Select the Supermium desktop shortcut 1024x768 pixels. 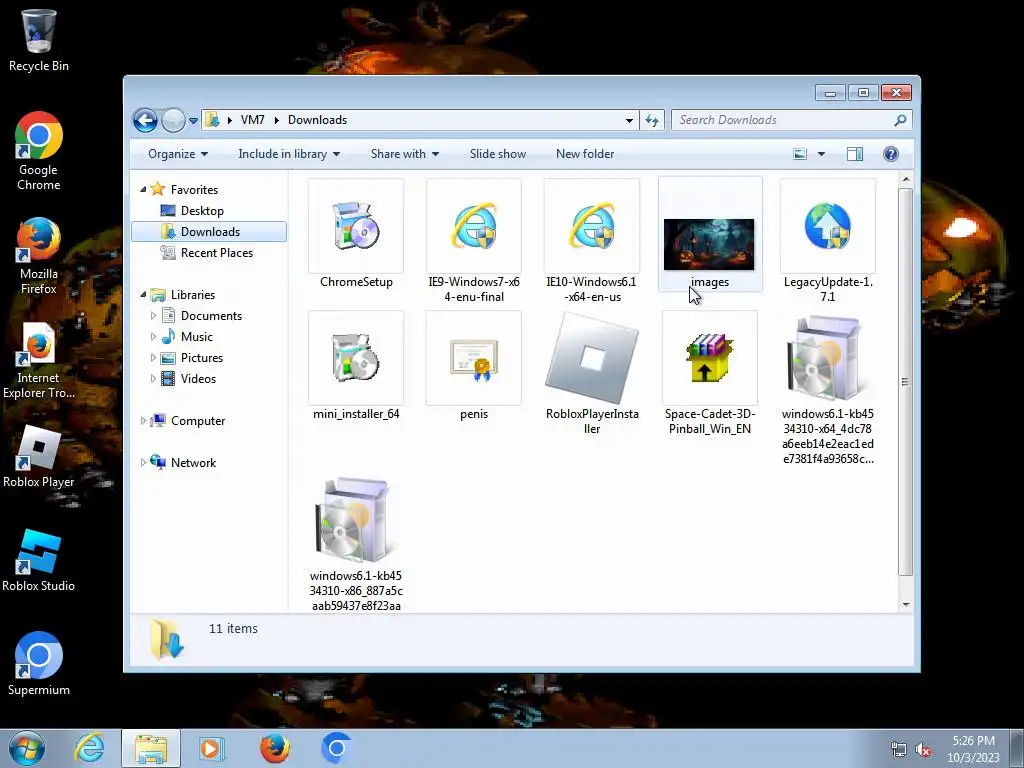[x=39, y=664]
